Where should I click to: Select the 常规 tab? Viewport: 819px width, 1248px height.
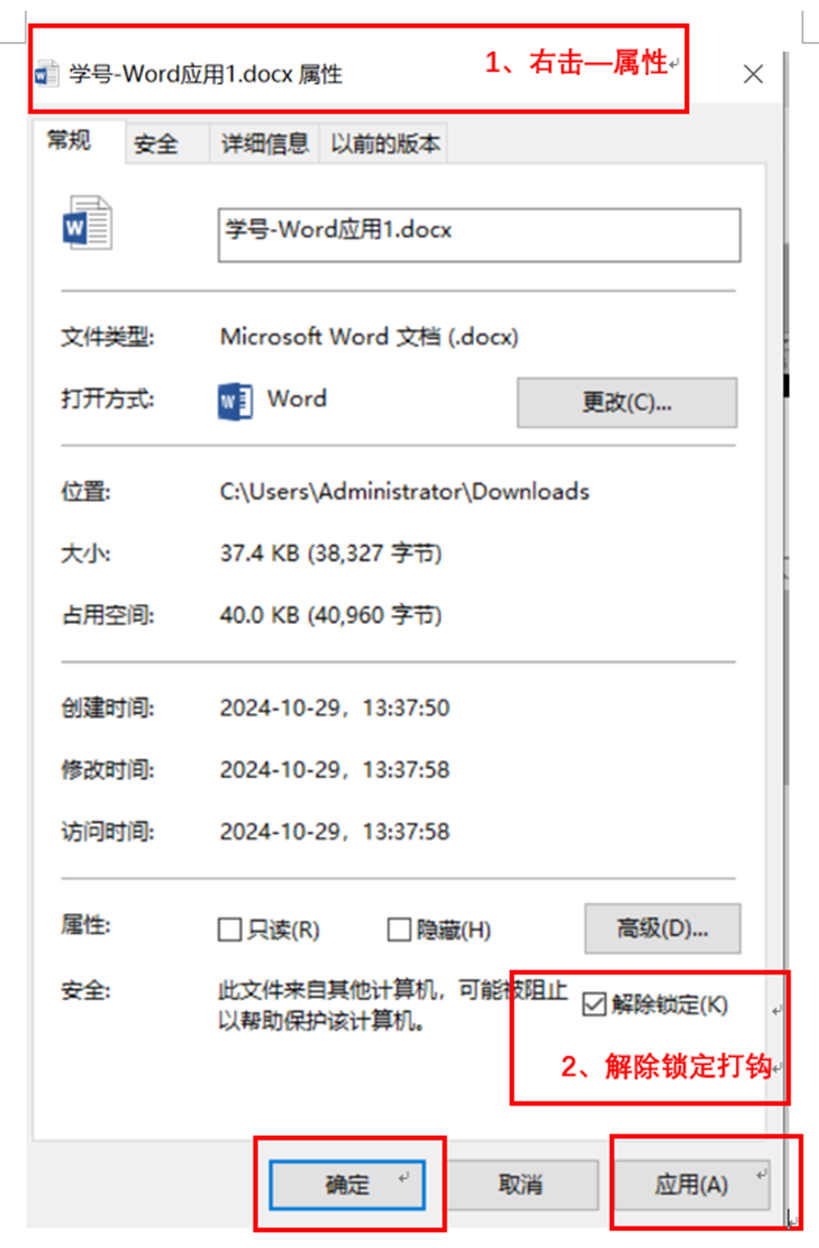[x=69, y=141]
